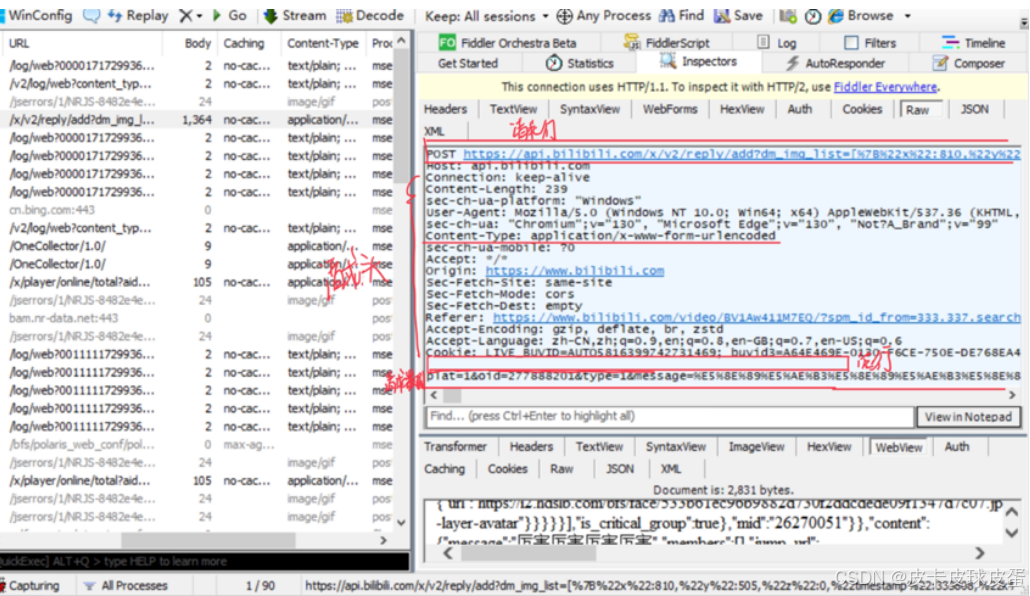Open the Remove sessions dropdown arrow

(x=199, y=16)
